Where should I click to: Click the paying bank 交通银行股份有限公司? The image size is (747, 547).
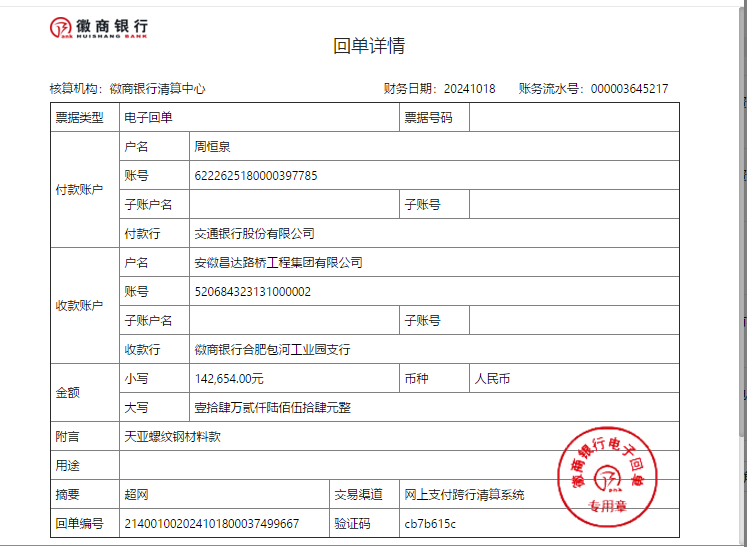click(254, 234)
